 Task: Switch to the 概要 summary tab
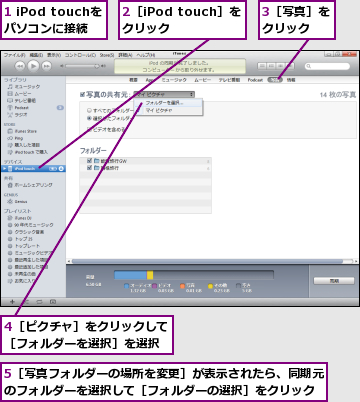coord(133,80)
